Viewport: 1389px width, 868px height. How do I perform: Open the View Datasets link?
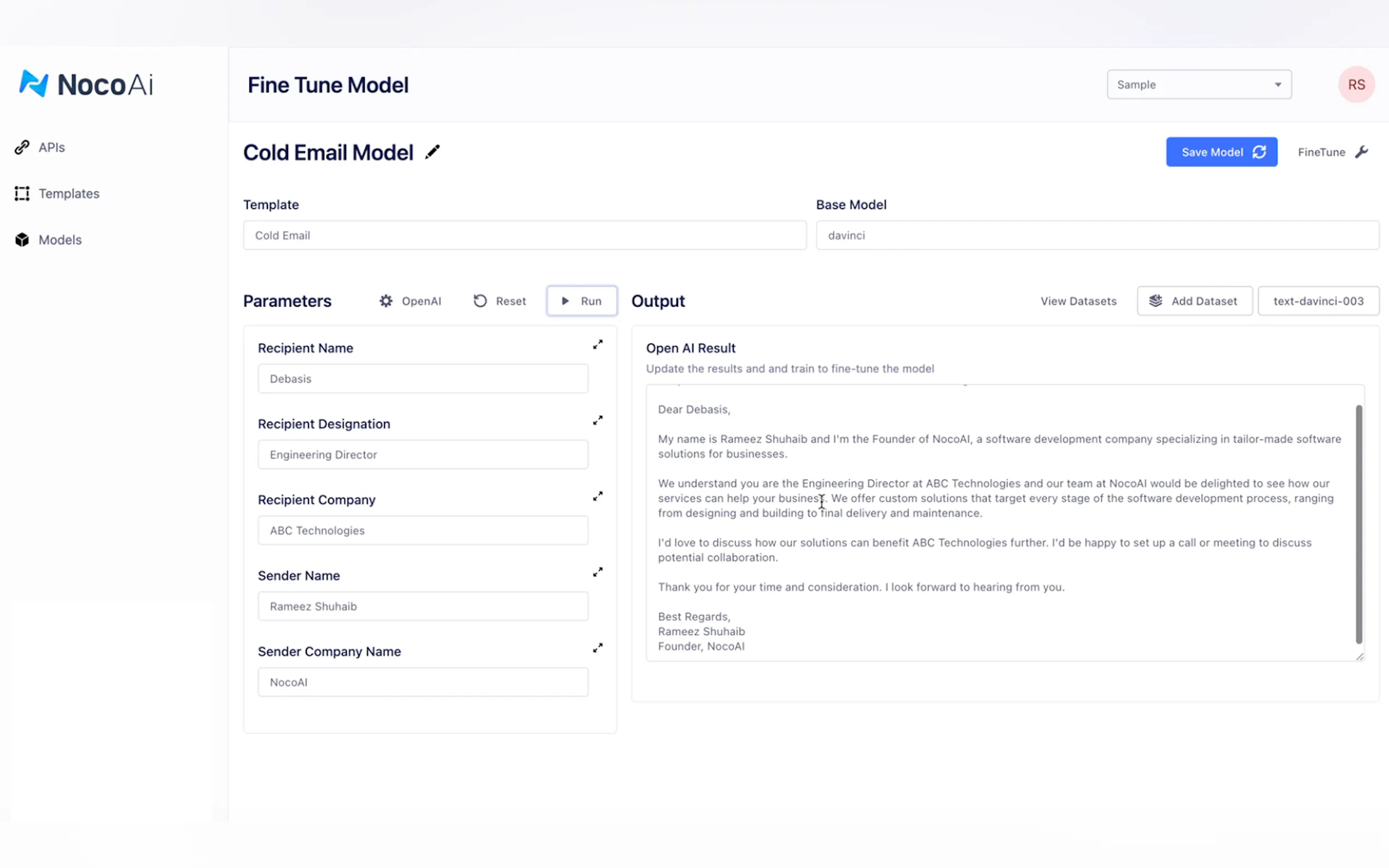1078,301
